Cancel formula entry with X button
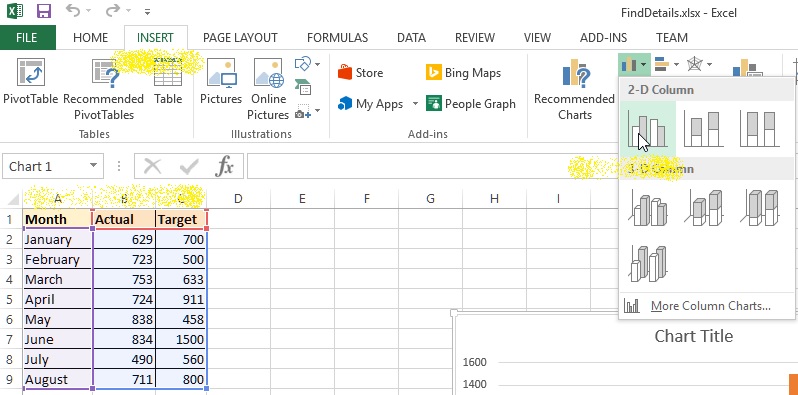798x395 pixels. (x=153, y=166)
